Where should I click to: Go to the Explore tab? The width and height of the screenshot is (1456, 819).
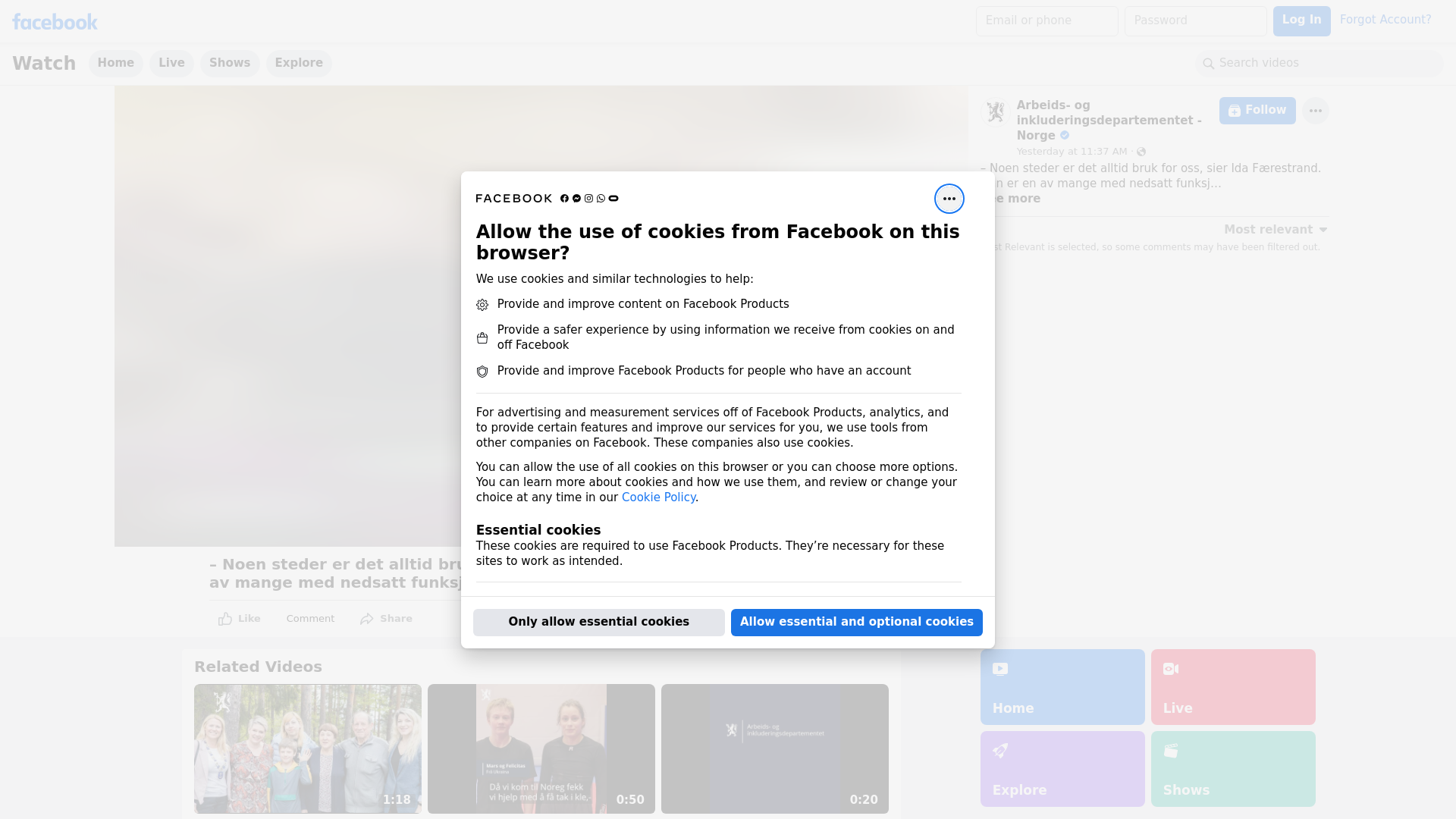pos(299,64)
